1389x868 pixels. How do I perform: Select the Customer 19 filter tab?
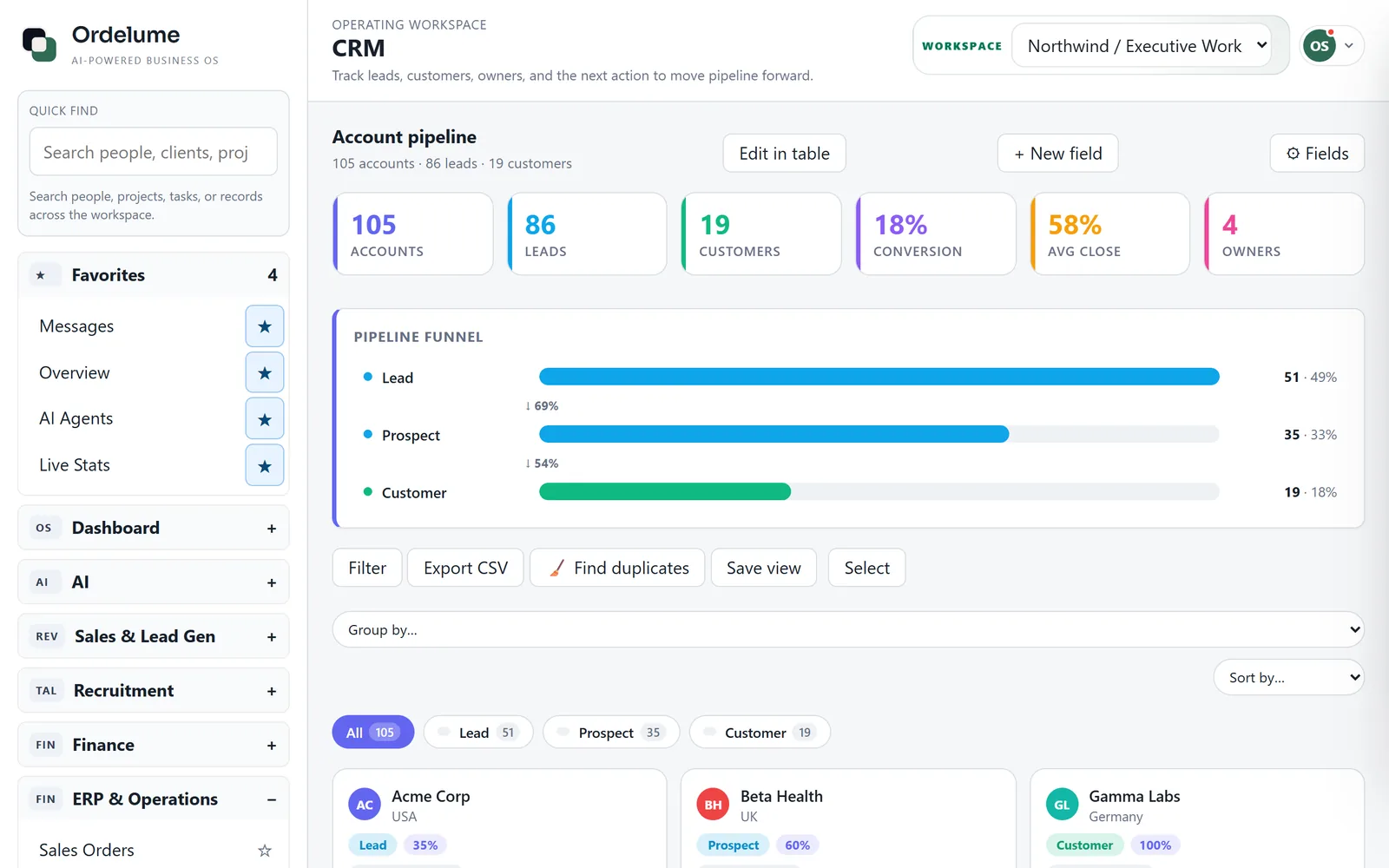[x=760, y=733]
